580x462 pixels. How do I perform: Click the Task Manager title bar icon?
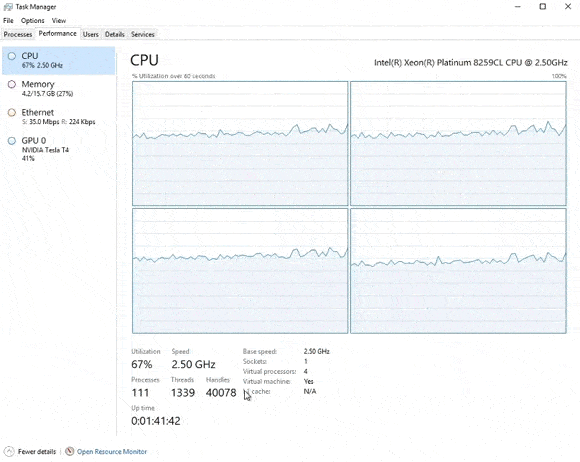coord(8,7)
